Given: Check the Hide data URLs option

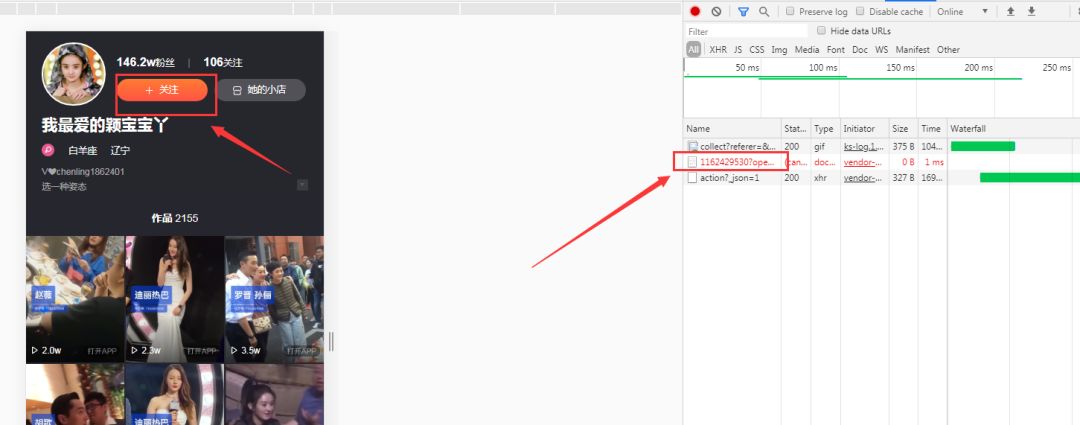Looking at the screenshot, I should (x=821, y=30).
